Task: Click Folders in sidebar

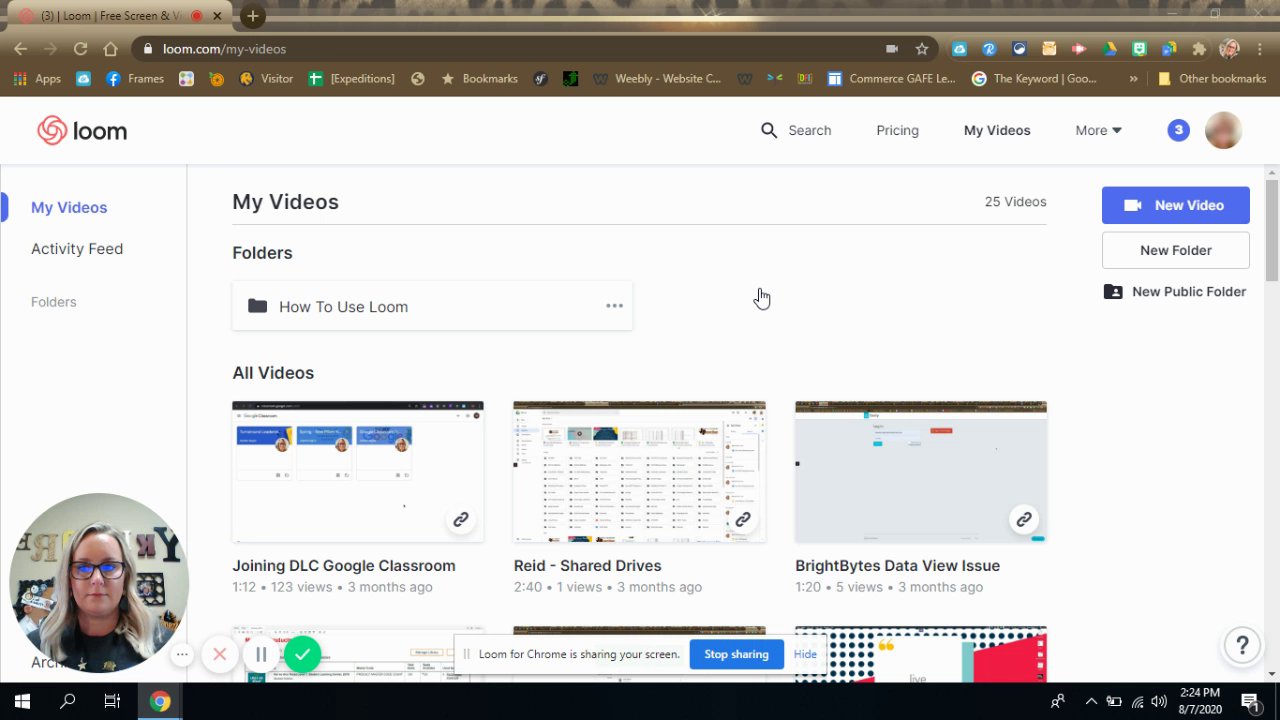Action: point(53,301)
